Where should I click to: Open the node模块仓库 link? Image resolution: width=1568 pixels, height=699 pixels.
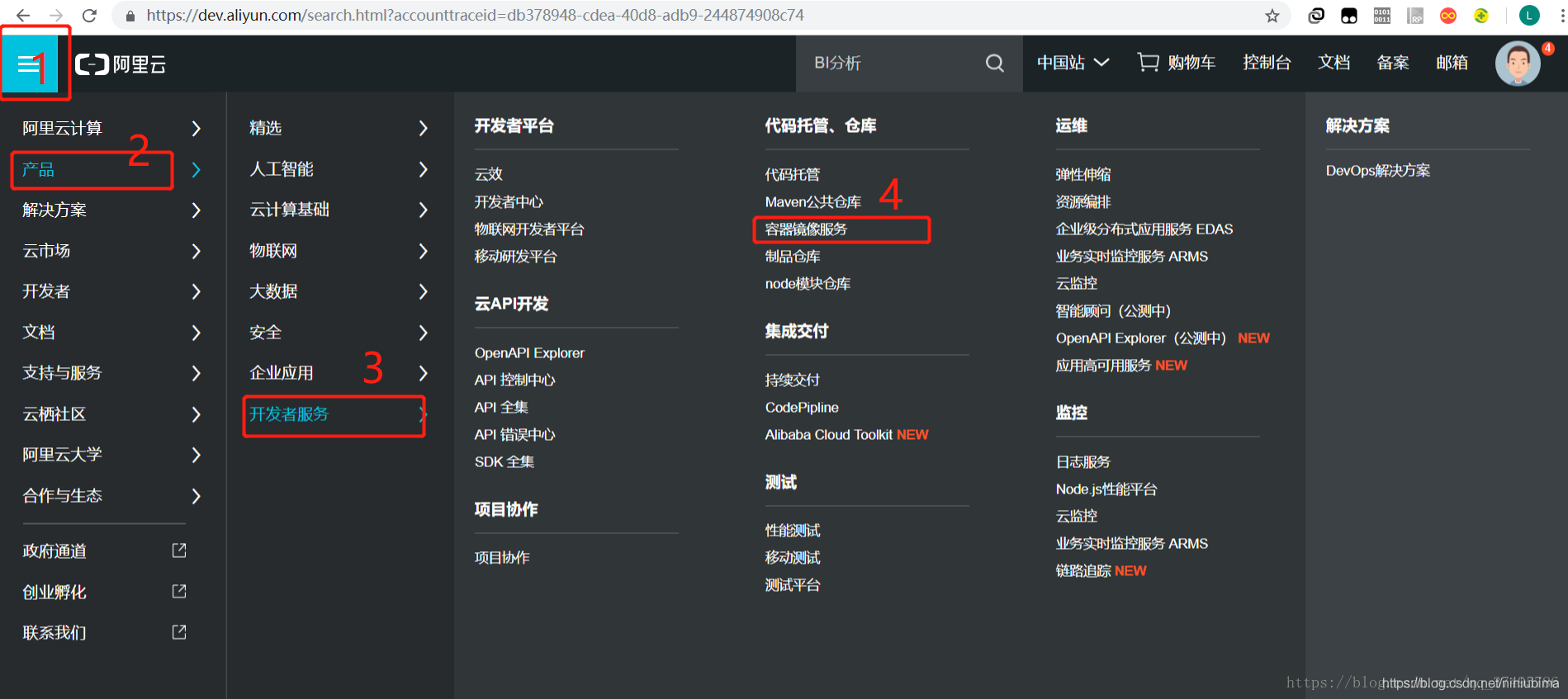(x=808, y=284)
